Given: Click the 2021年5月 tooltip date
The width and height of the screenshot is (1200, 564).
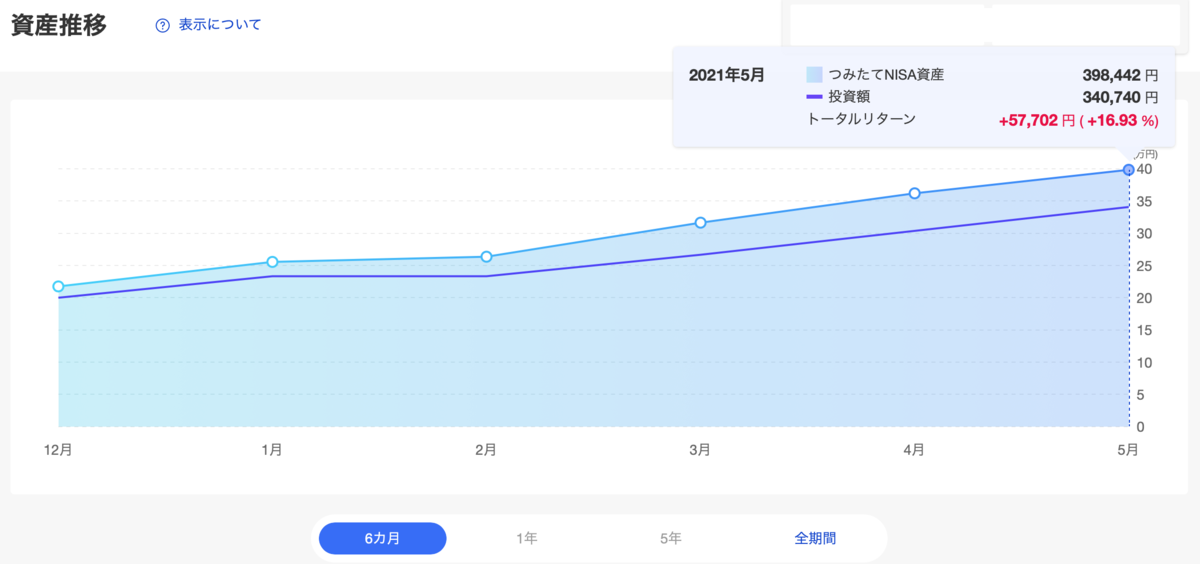Looking at the screenshot, I should [727, 74].
